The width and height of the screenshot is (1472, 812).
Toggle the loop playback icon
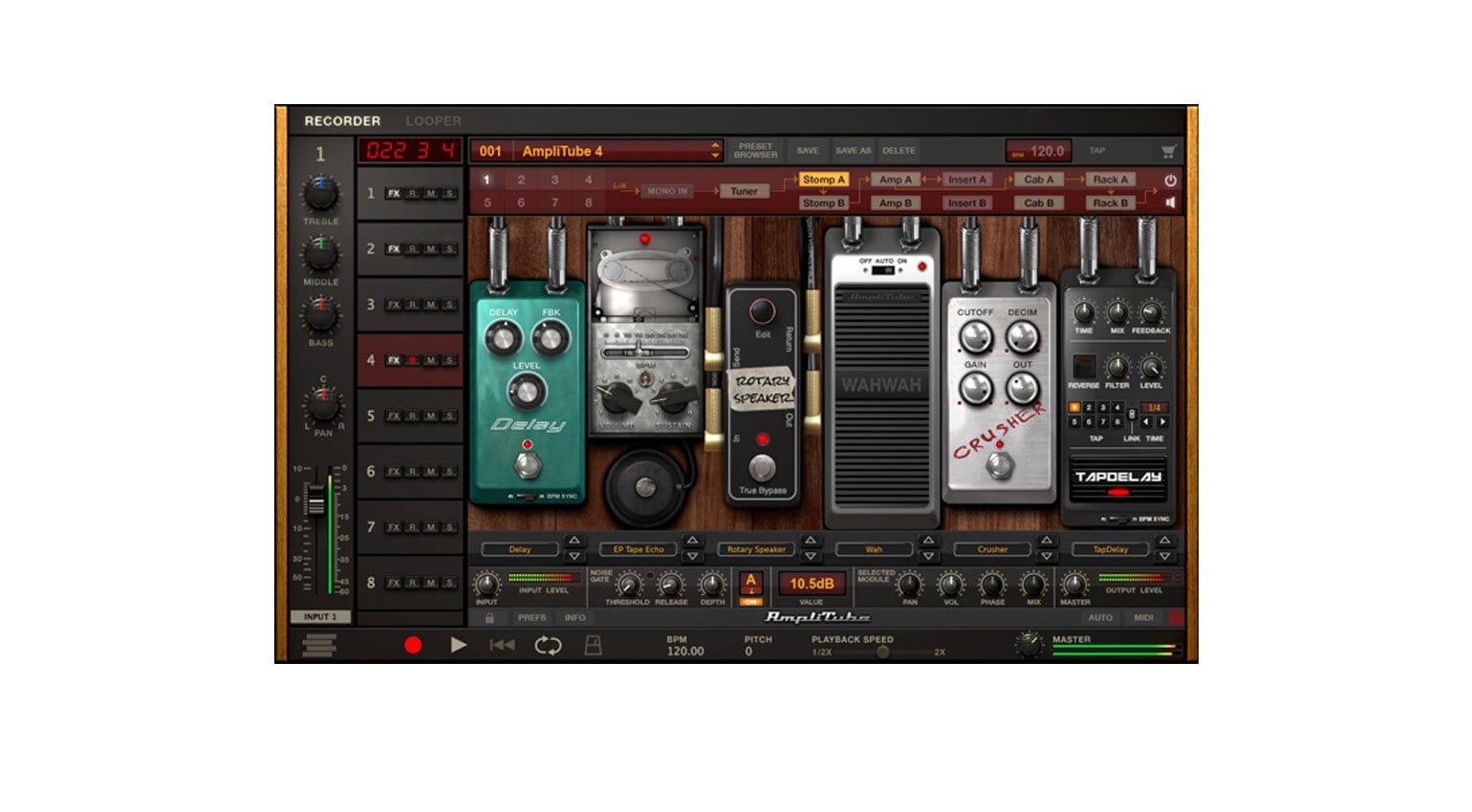click(x=548, y=646)
